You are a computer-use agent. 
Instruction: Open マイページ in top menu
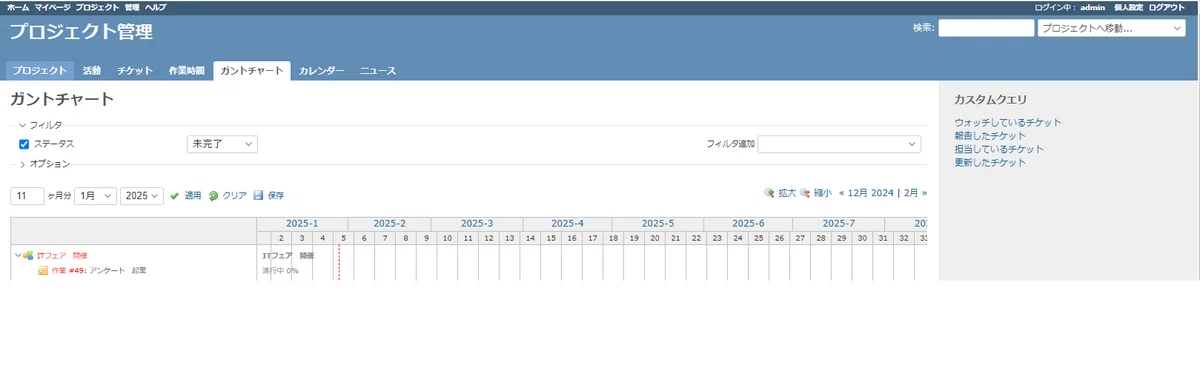pos(52,7)
